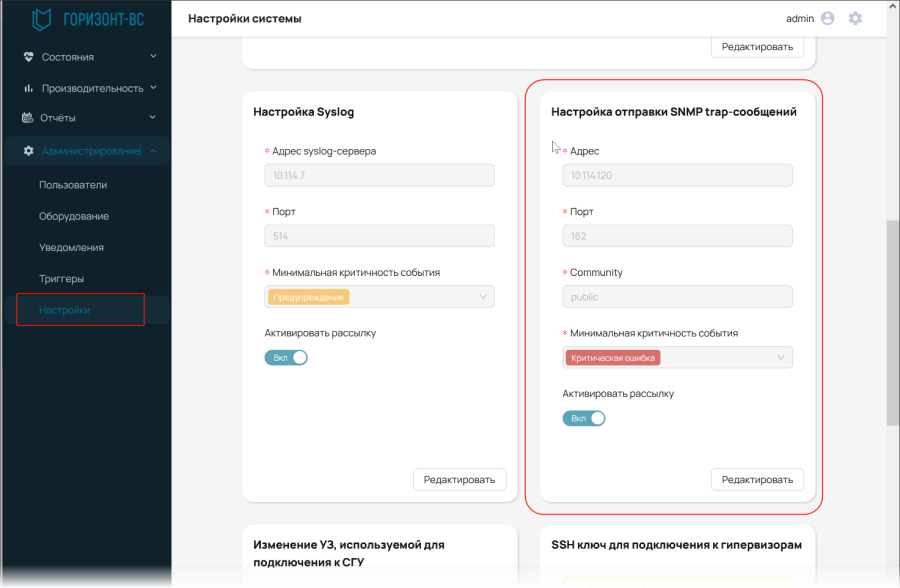Viewport: 900px width, 588px height.
Task: Collapse the Администрирование section chevron
Action: (153, 150)
